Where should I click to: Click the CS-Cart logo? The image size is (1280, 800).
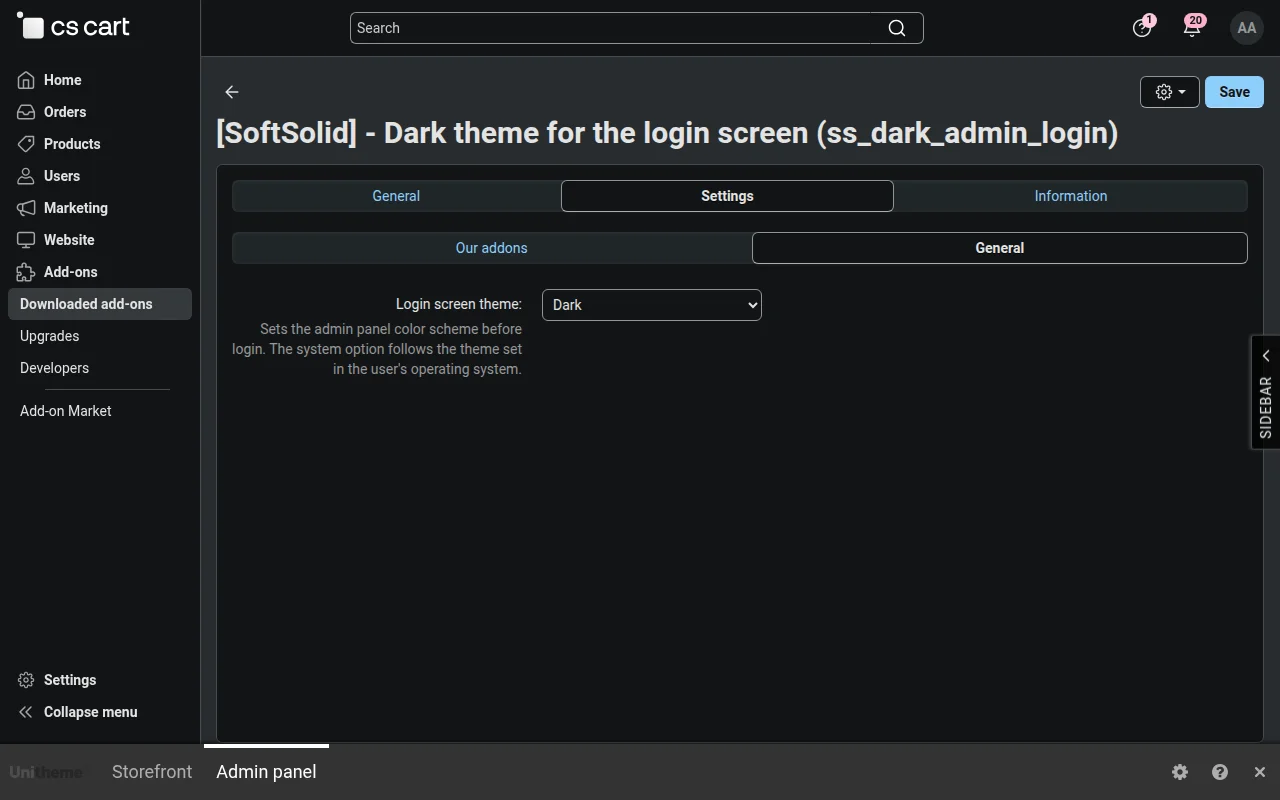point(73,27)
